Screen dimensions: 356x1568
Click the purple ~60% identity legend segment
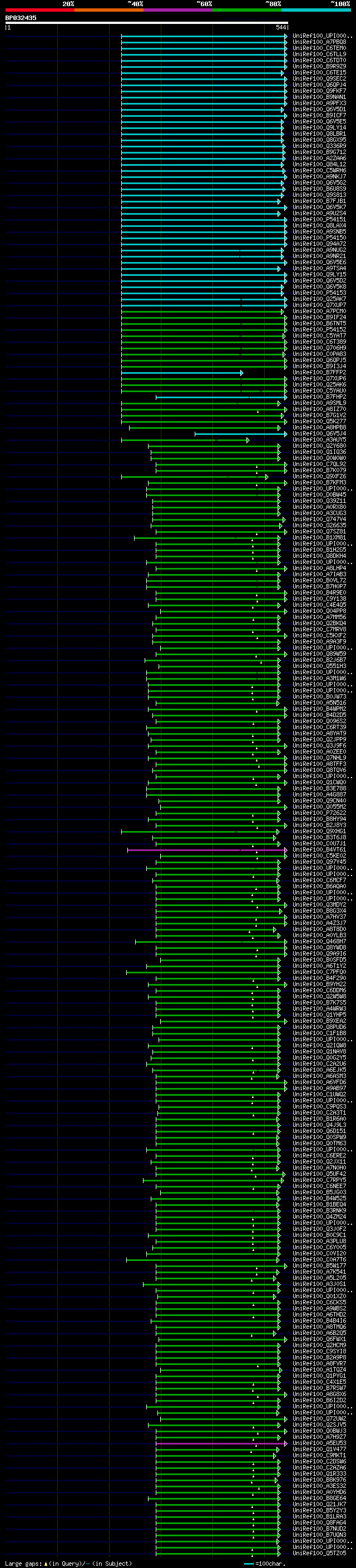pyautogui.click(x=177, y=11)
